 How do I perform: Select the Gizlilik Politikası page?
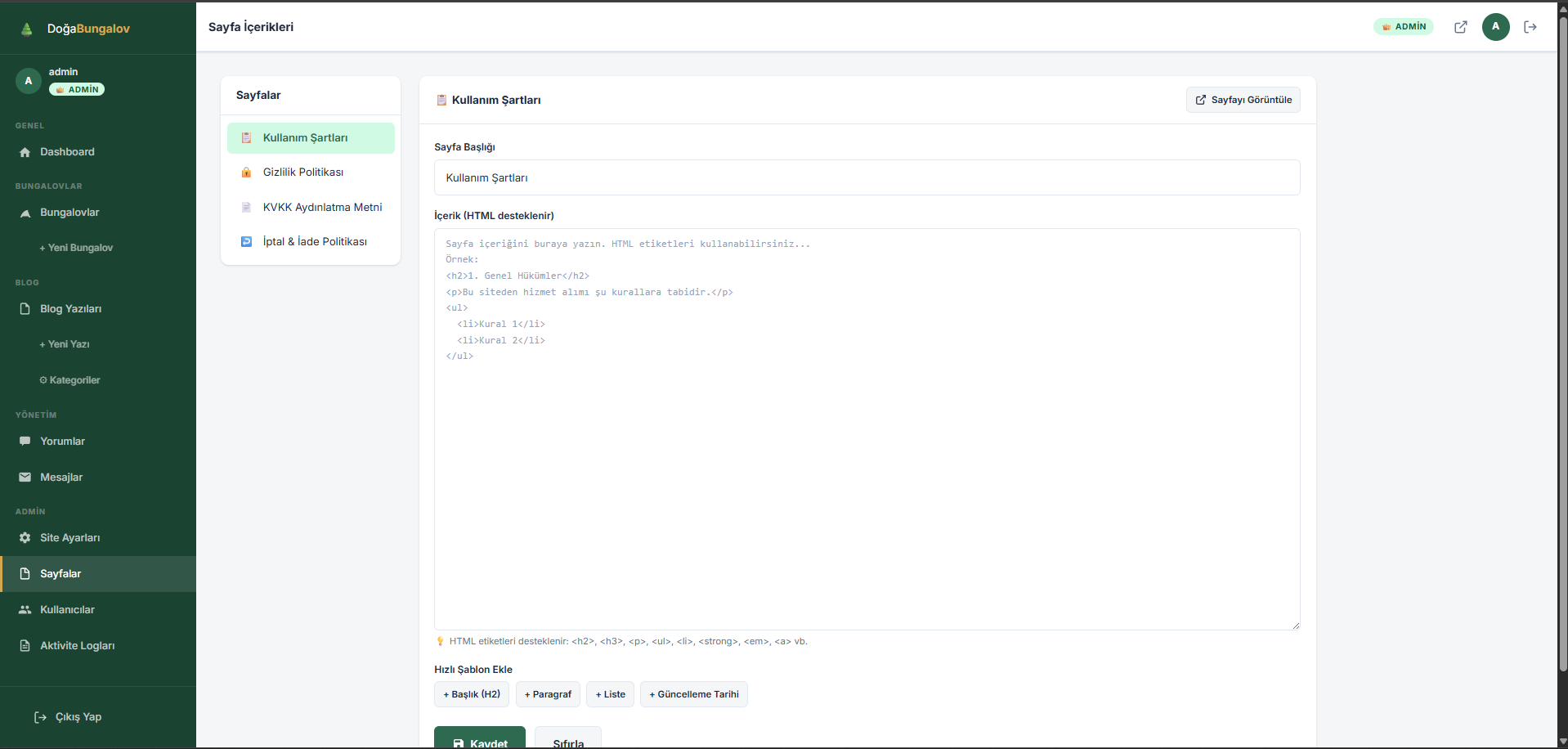(x=303, y=173)
